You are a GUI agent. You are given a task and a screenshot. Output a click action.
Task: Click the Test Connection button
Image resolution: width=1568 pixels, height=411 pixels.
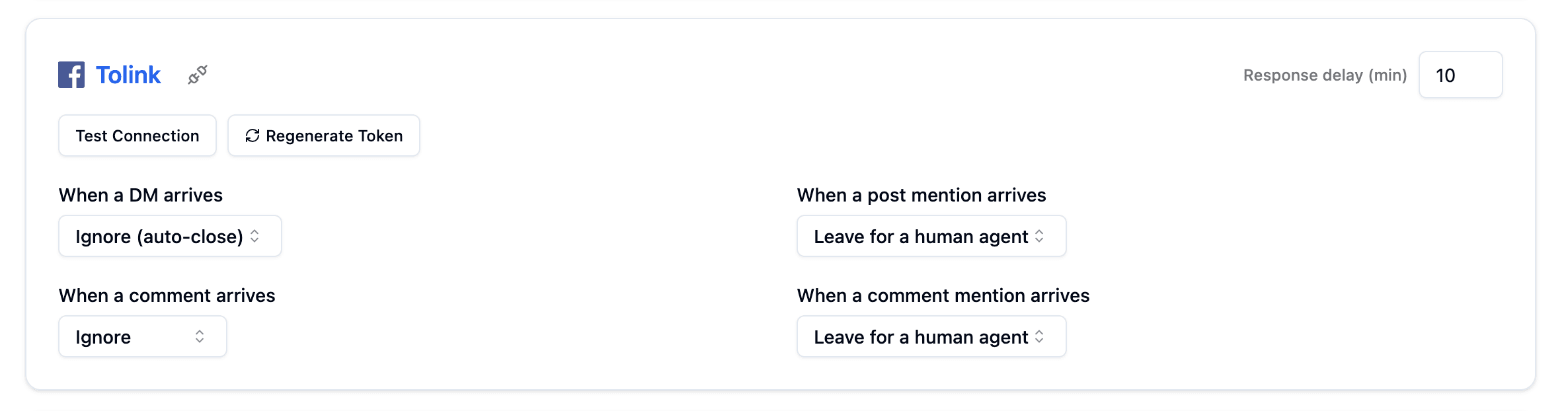click(x=137, y=135)
